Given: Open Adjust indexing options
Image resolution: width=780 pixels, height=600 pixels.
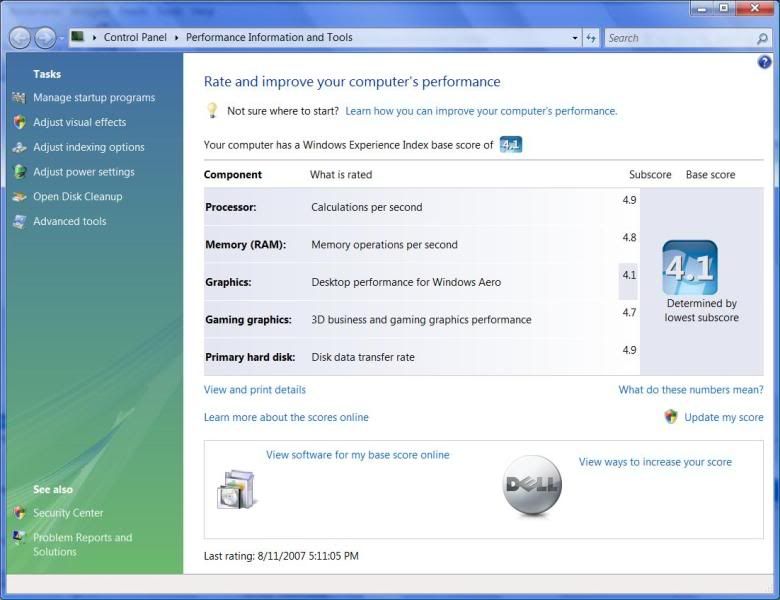Looking at the screenshot, I should [x=89, y=147].
